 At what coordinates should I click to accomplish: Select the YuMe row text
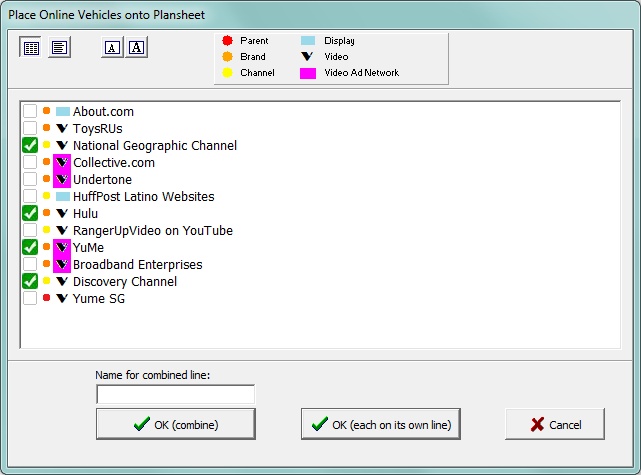click(x=88, y=247)
